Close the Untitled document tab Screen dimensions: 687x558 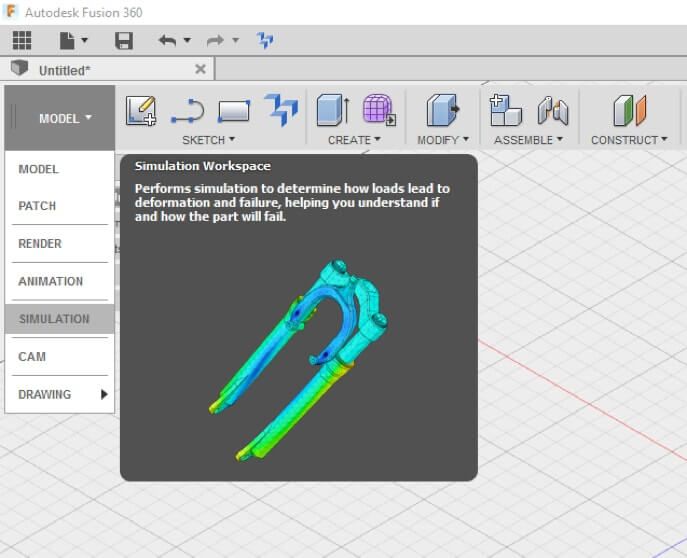(200, 69)
